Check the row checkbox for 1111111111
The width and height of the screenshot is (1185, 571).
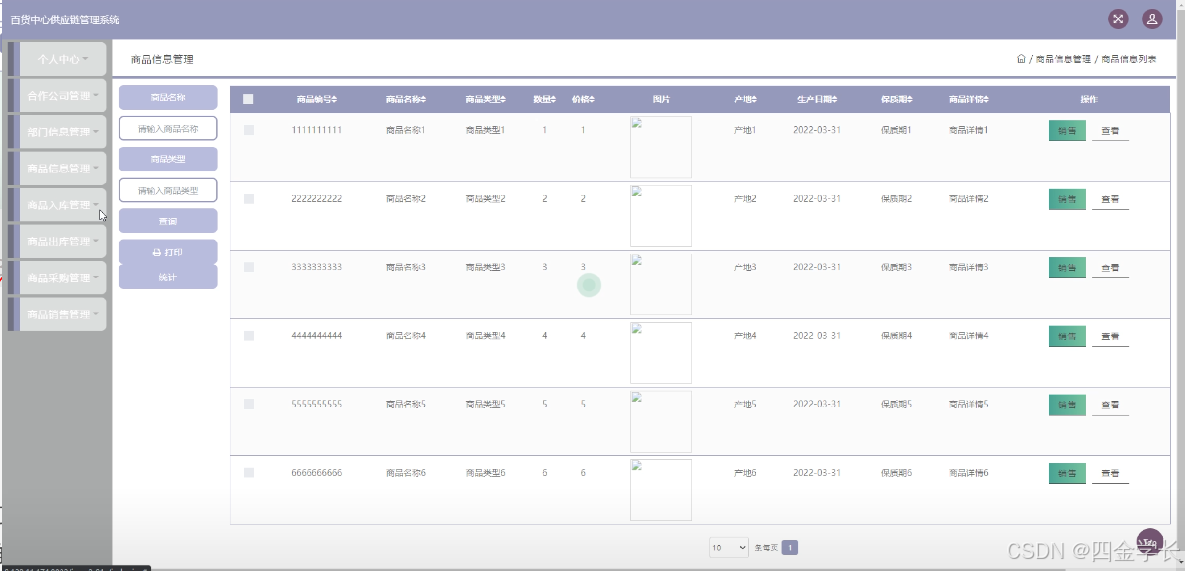[x=249, y=130]
